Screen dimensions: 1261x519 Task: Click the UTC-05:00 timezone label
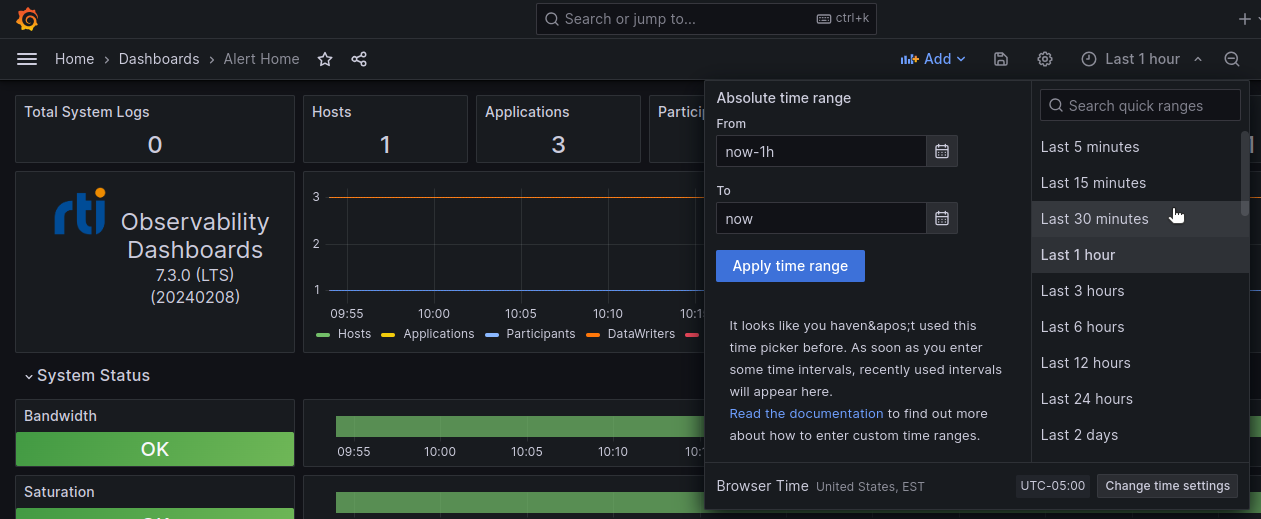click(x=1053, y=486)
